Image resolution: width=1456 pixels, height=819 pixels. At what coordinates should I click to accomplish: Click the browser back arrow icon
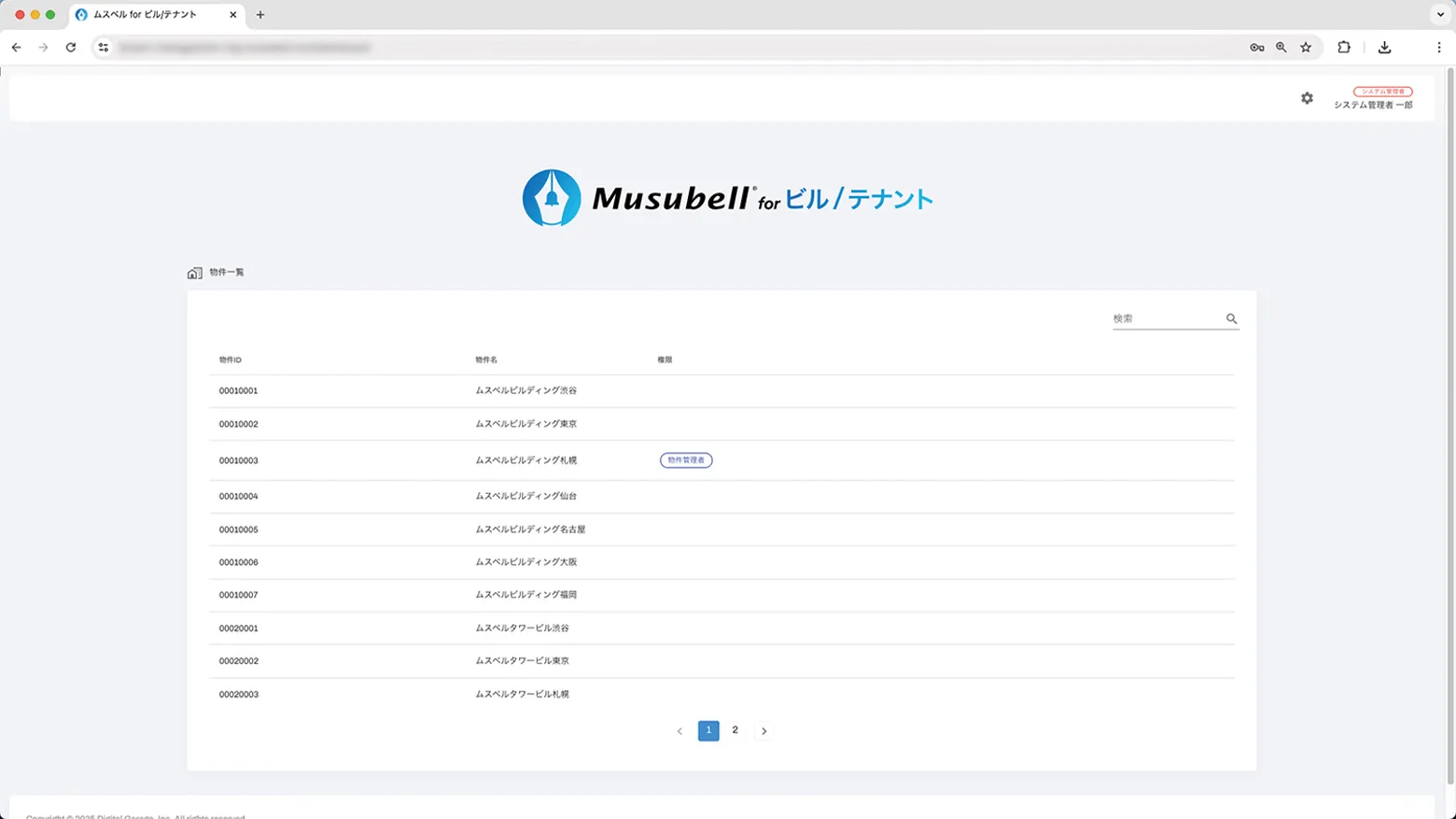point(16,47)
